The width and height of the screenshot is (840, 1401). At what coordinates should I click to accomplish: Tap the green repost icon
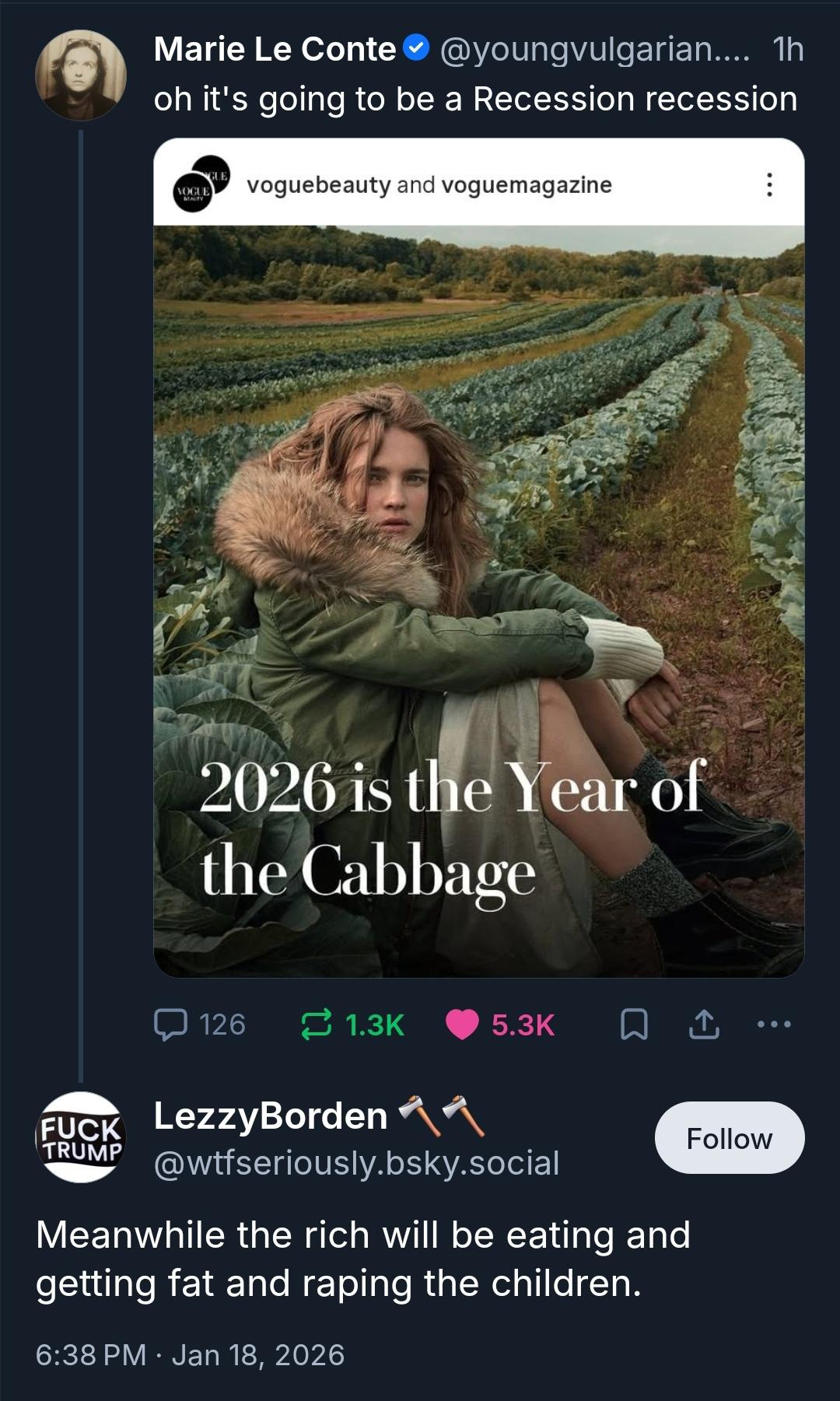click(316, 1024)
